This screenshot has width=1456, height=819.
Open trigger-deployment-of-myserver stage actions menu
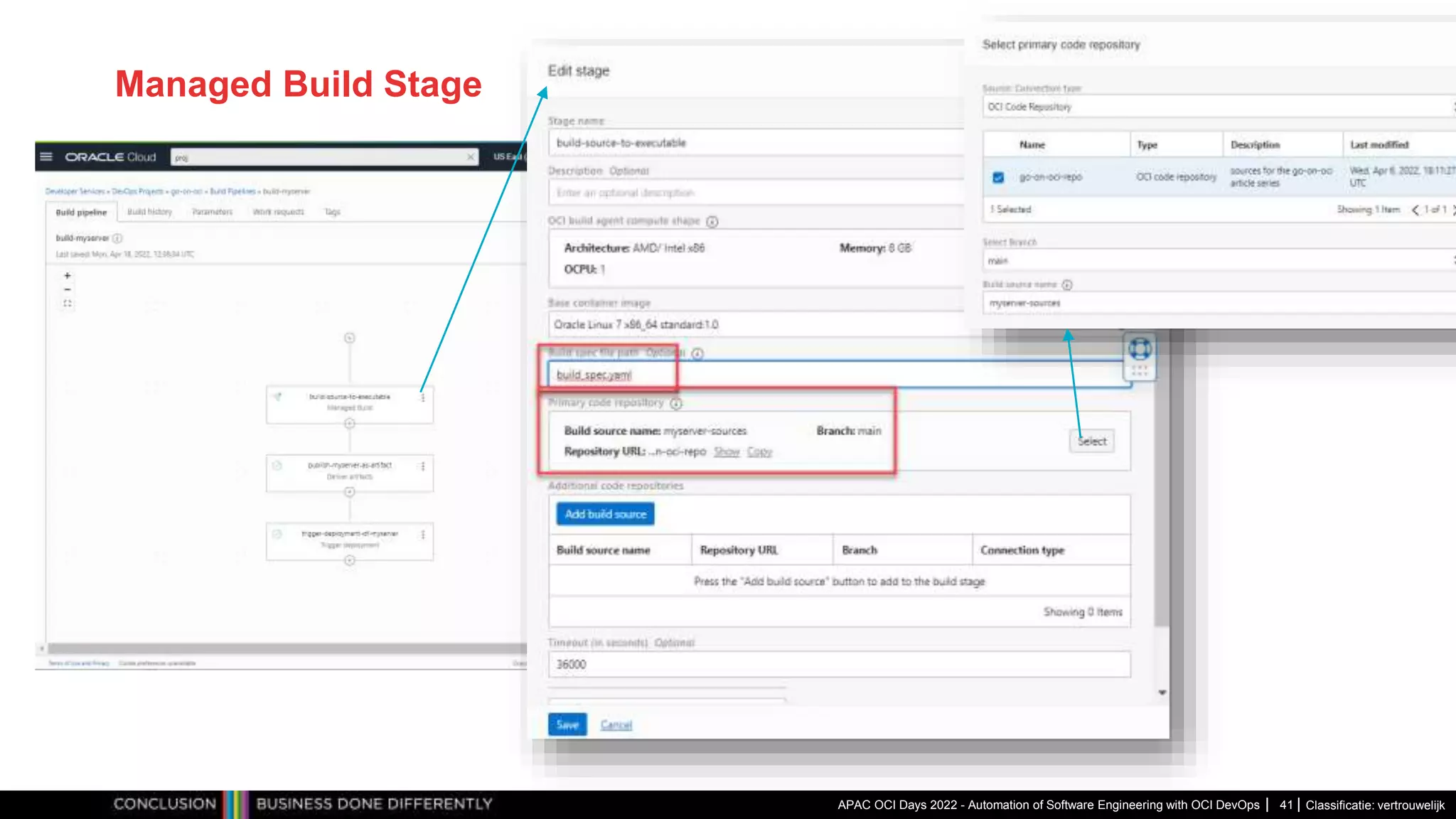(x=423, y=535)
